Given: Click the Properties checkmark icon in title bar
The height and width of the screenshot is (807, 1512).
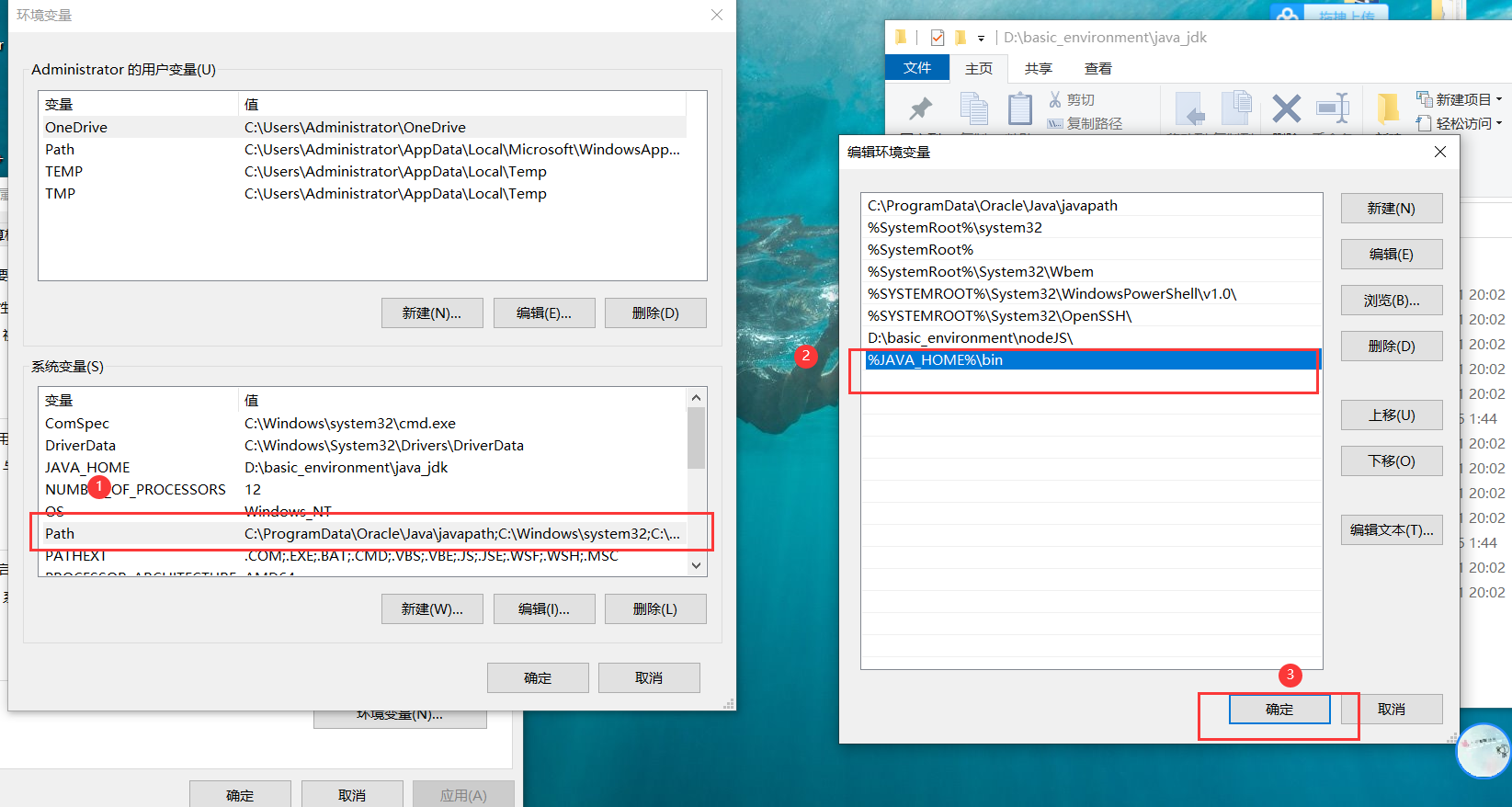Looking at the screenshot, I should coord(938,38).
